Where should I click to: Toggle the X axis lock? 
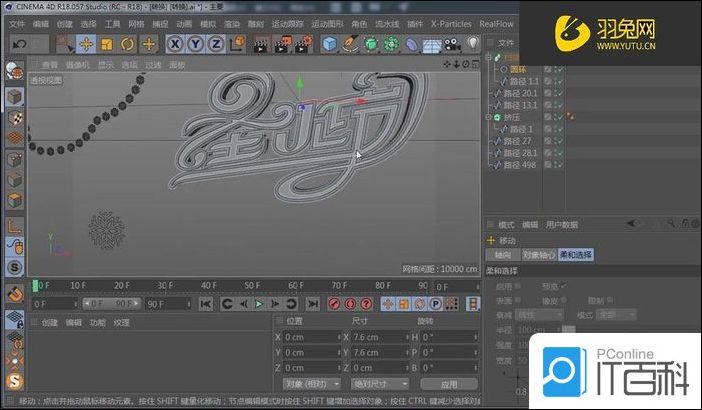click(175, 44)
